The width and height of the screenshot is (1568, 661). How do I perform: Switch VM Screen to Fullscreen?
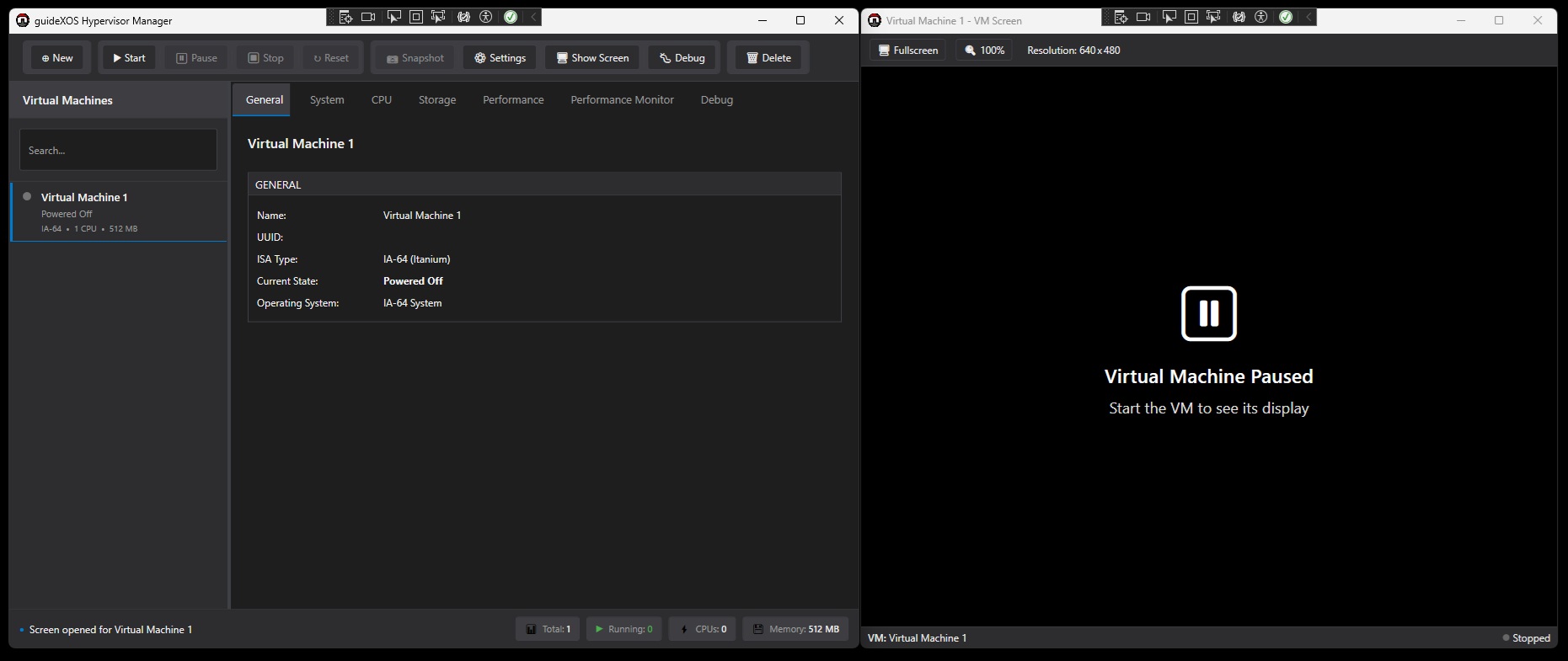point(907,51)
